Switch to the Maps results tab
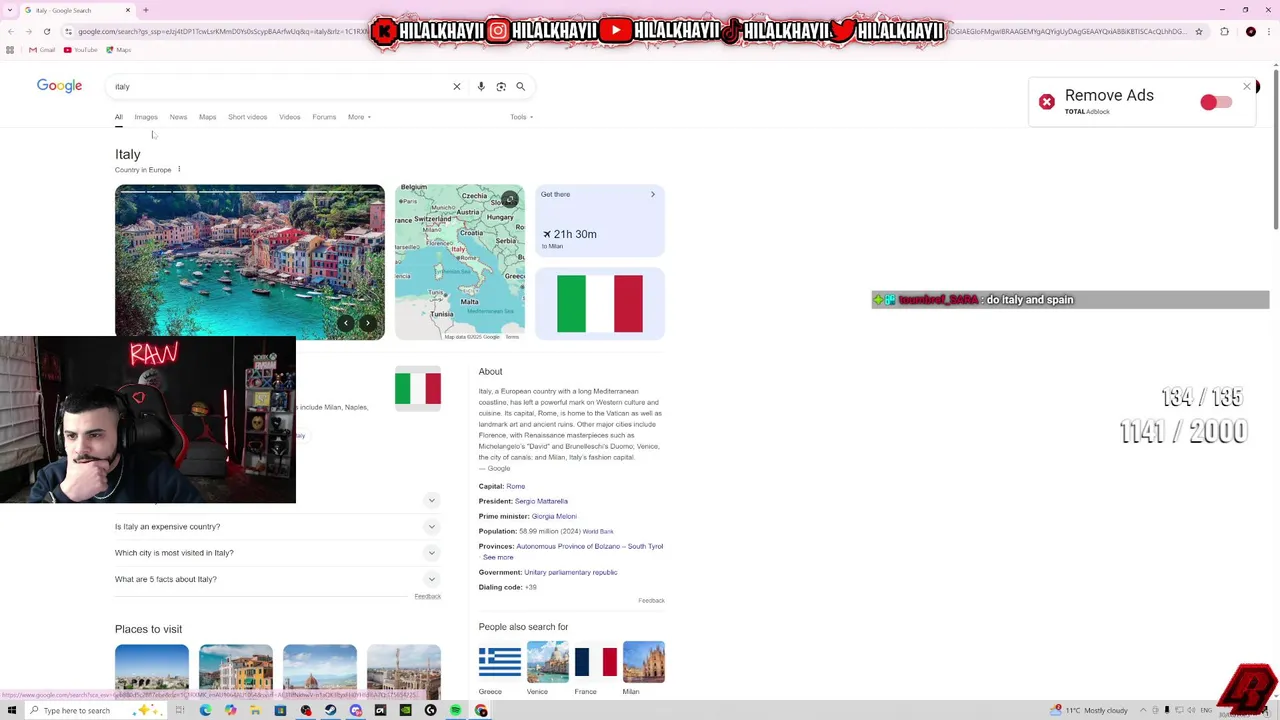Image resolution: width=1280 pixels, height=720 pixels. click(207, 117)
